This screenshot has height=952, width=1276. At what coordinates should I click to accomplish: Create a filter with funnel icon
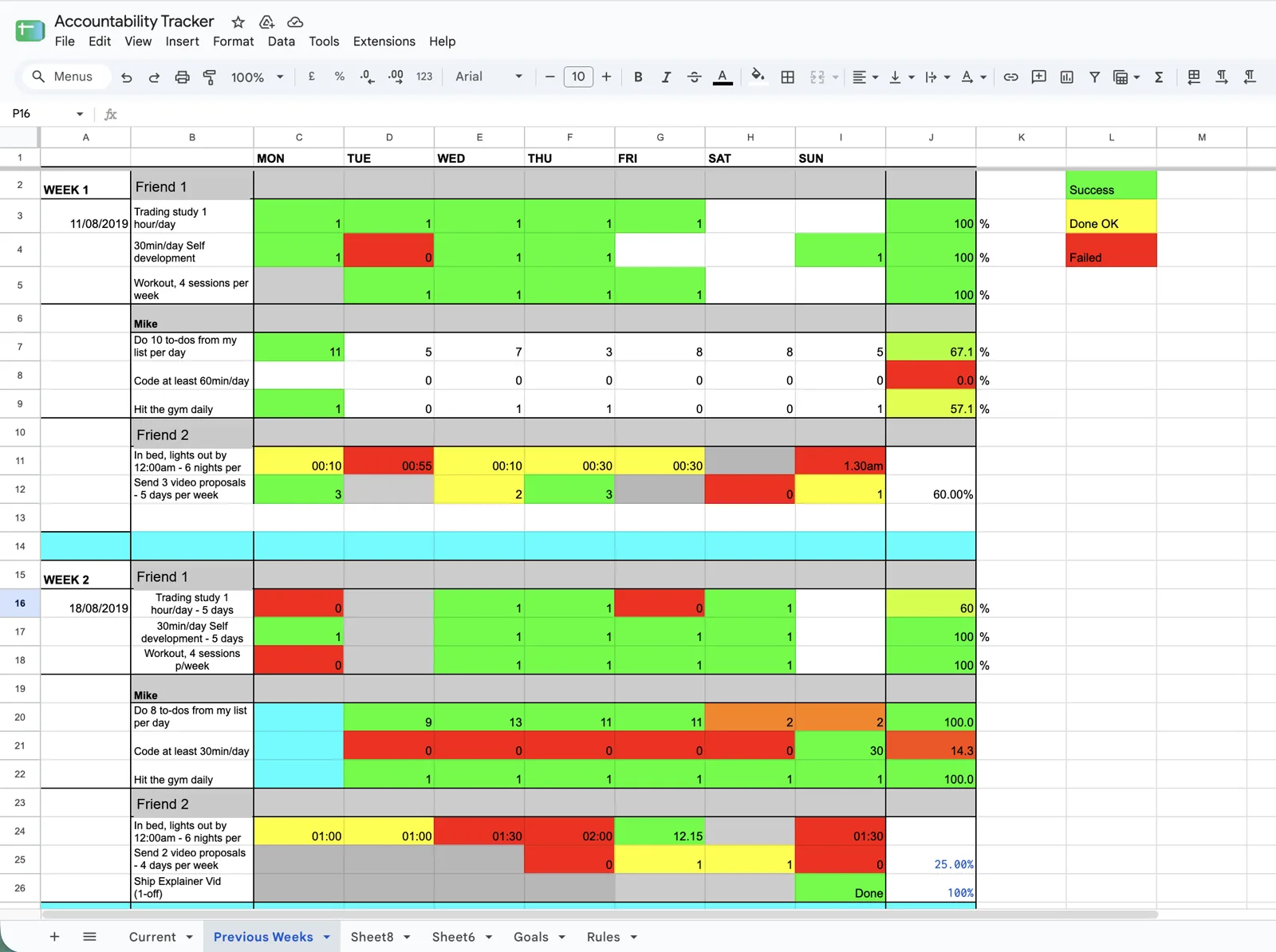[1094, 77]
